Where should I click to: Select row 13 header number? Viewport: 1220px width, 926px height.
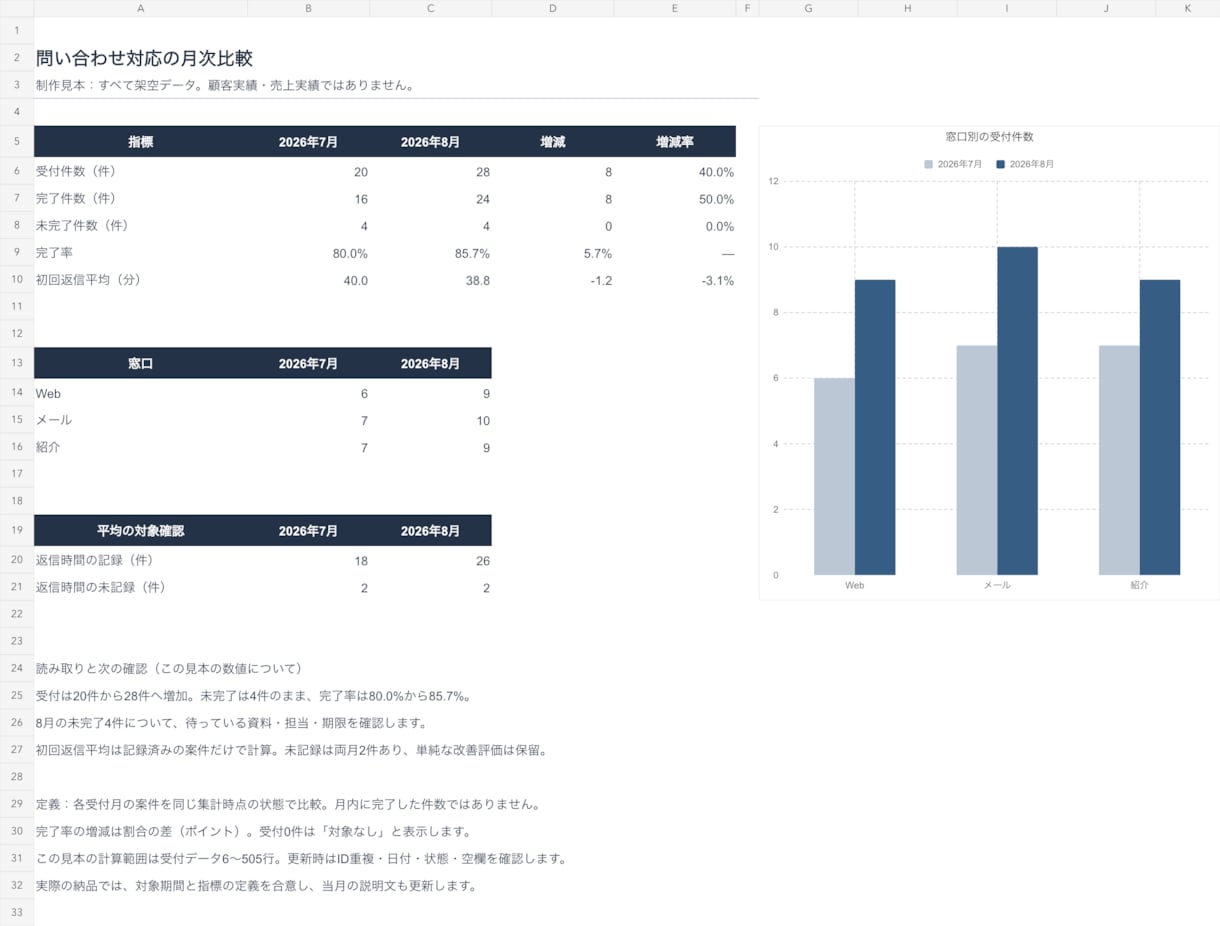(x=17, y=363)
